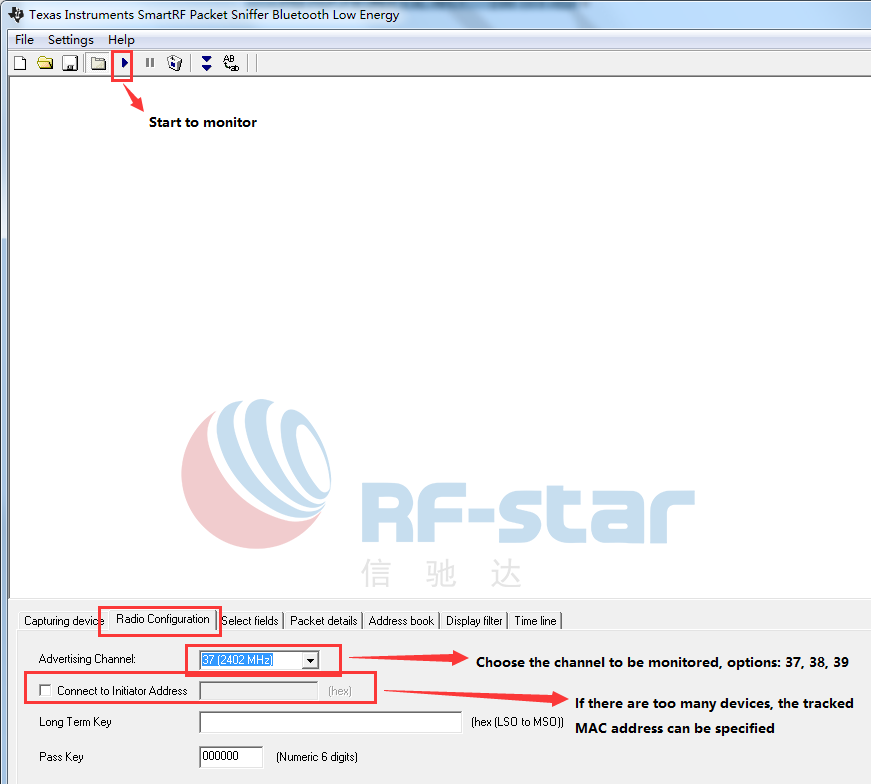Click the Texas Instruments title bar logo

pos(16,14)
